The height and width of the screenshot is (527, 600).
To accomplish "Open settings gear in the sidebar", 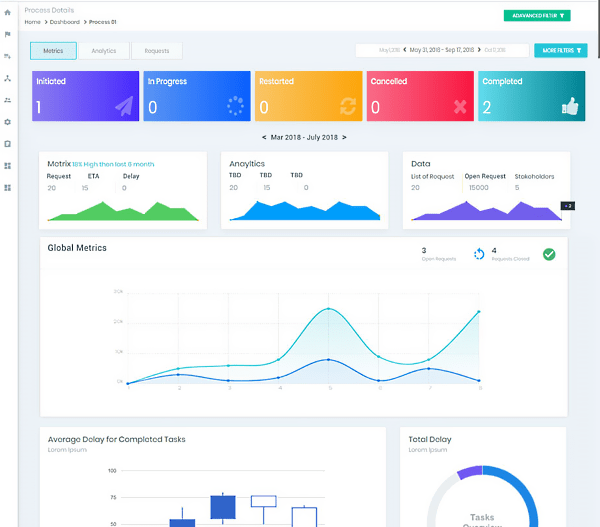I will tap(8, 122).
